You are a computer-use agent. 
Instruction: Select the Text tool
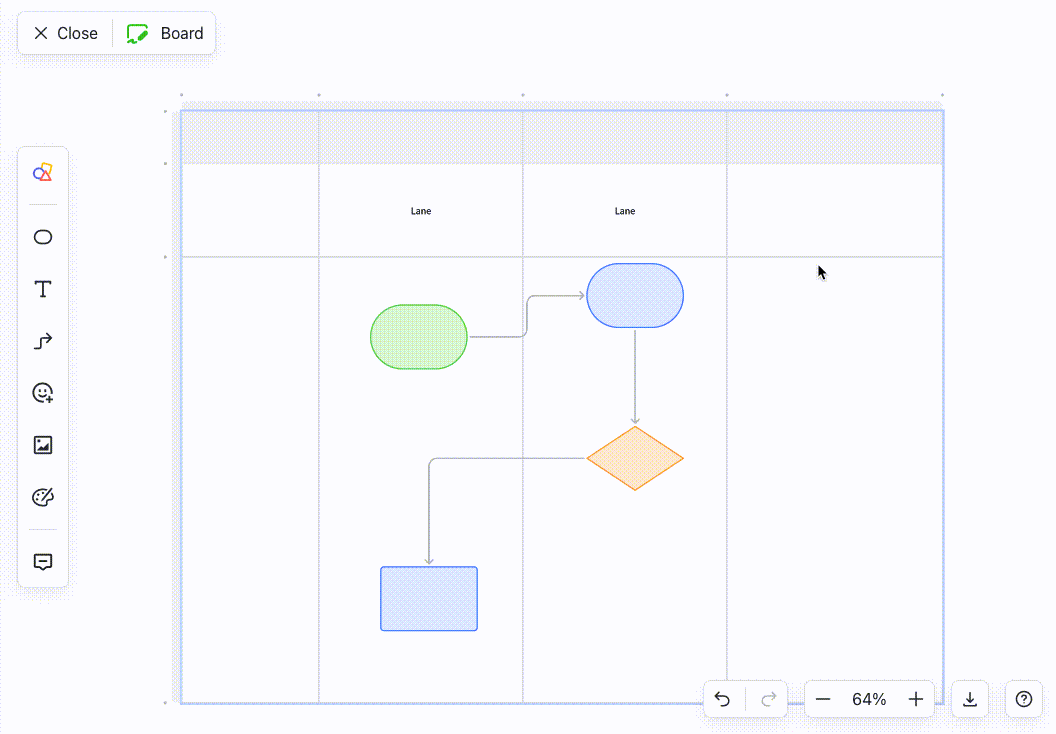coord(42,289)
